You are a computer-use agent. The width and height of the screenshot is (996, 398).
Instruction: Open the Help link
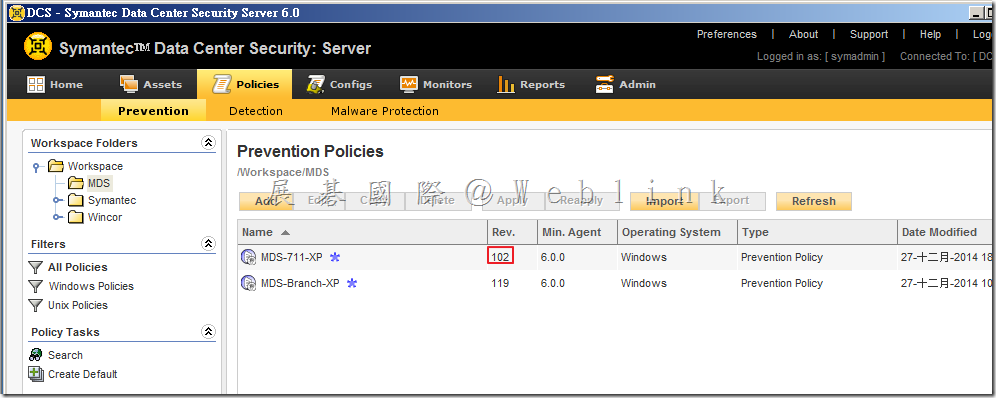pyautogui.click(x=931, y=34)
